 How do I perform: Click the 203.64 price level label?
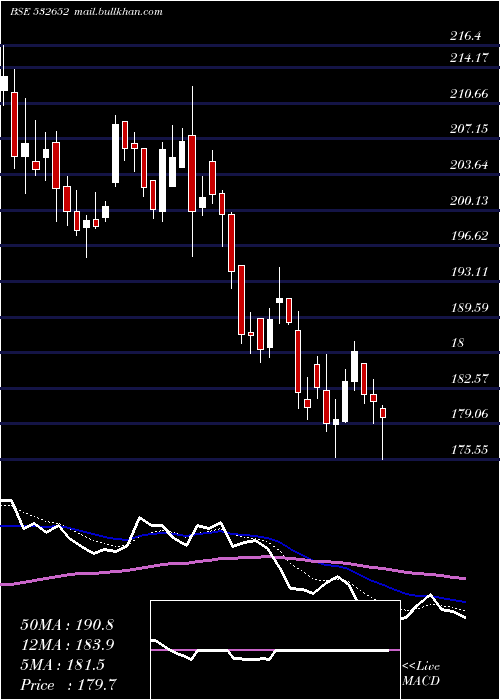(469, 165)
